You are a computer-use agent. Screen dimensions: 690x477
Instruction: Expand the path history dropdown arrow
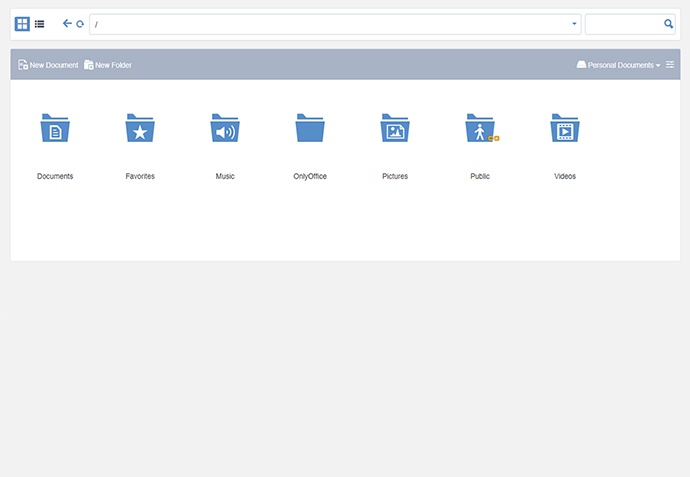coord(574,24)
